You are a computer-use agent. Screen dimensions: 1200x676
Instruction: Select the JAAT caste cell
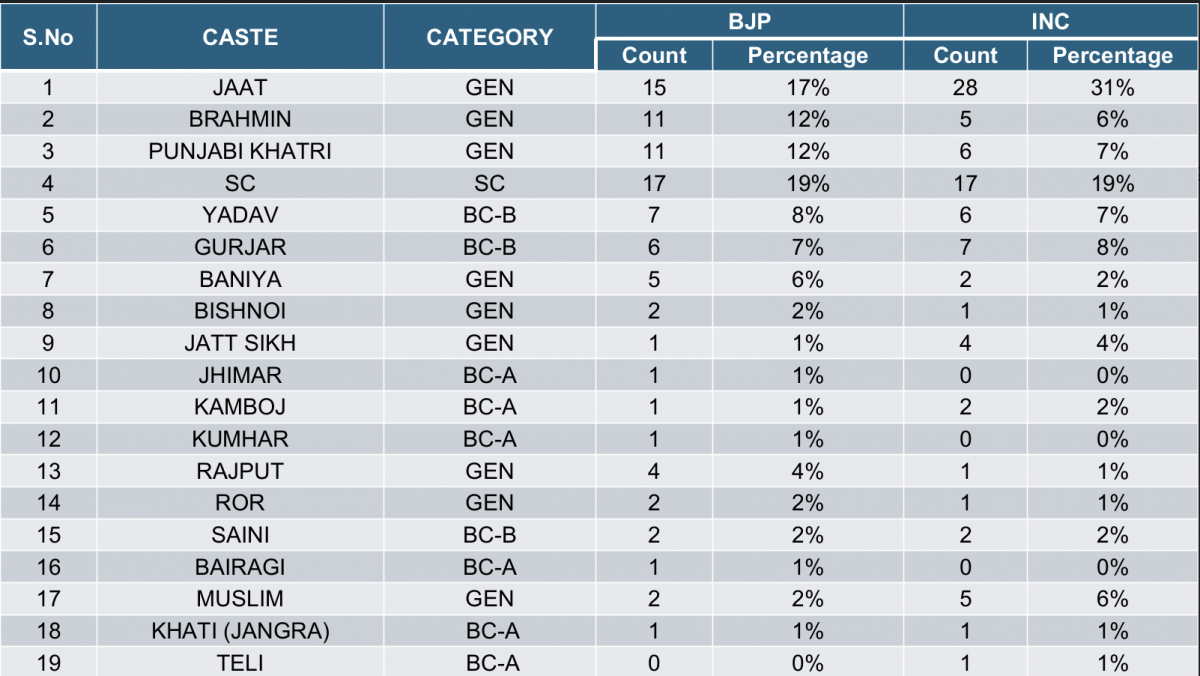click(240, 87)
